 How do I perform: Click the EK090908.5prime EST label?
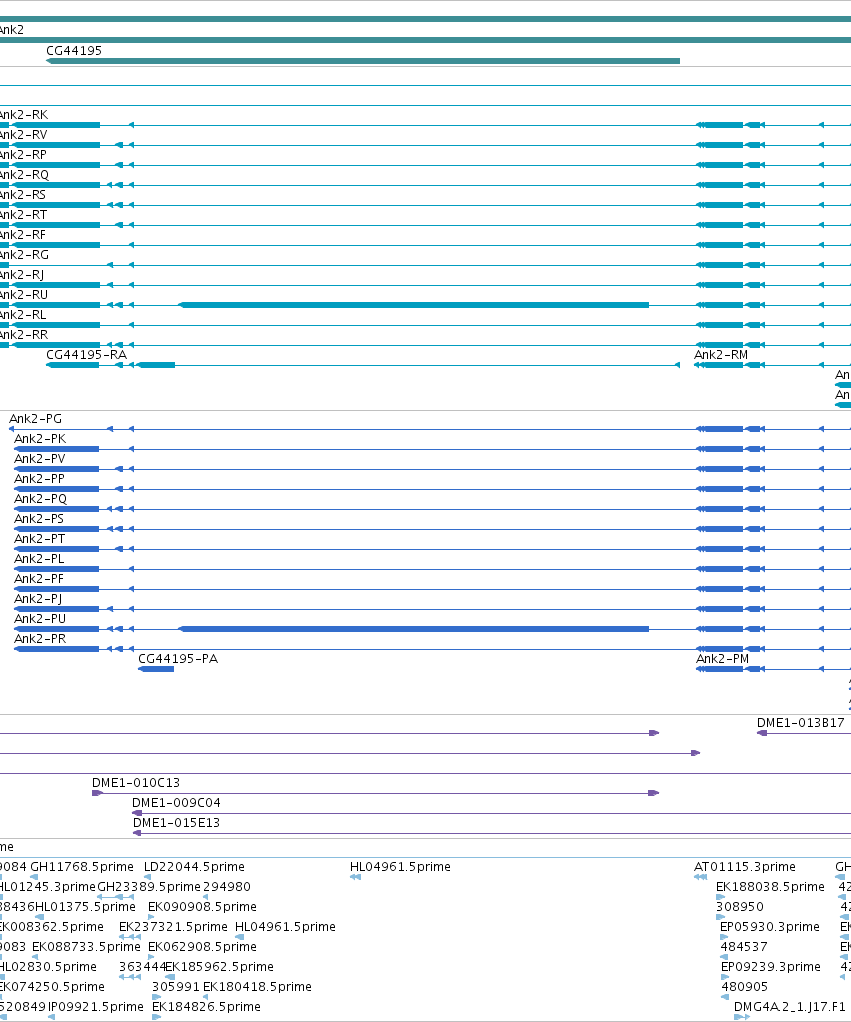coord(202,907)
